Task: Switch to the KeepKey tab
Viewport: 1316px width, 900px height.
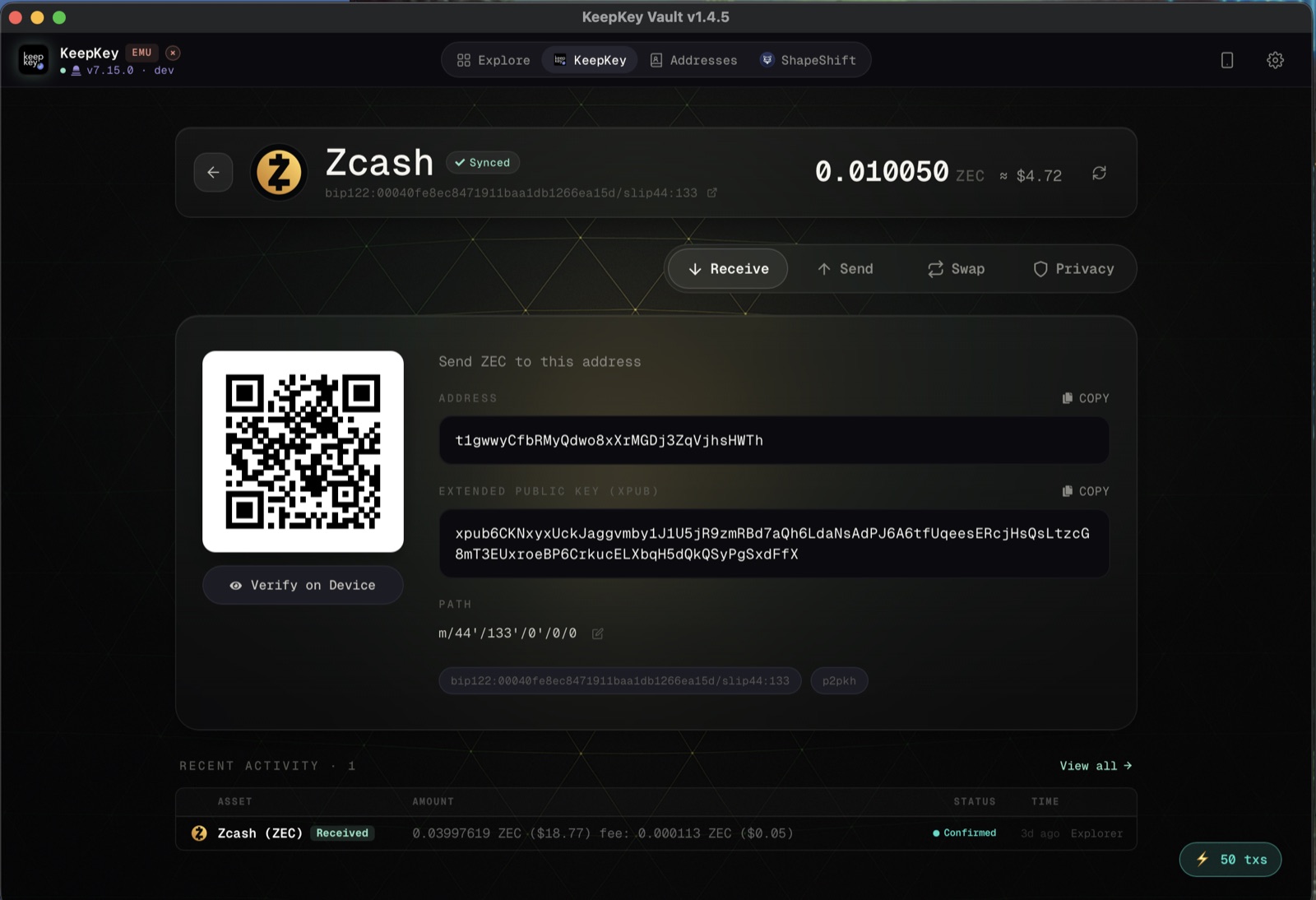Action: point(590,60)
